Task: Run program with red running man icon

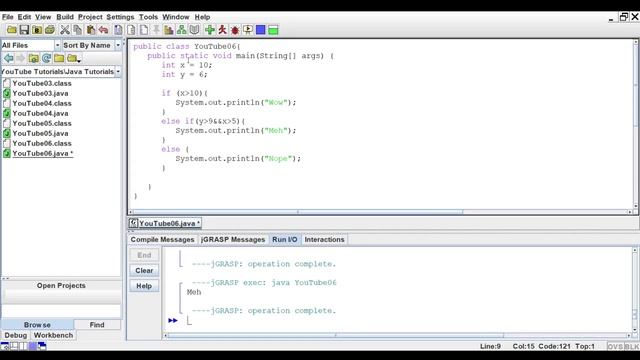Action: tap(222, 30)
